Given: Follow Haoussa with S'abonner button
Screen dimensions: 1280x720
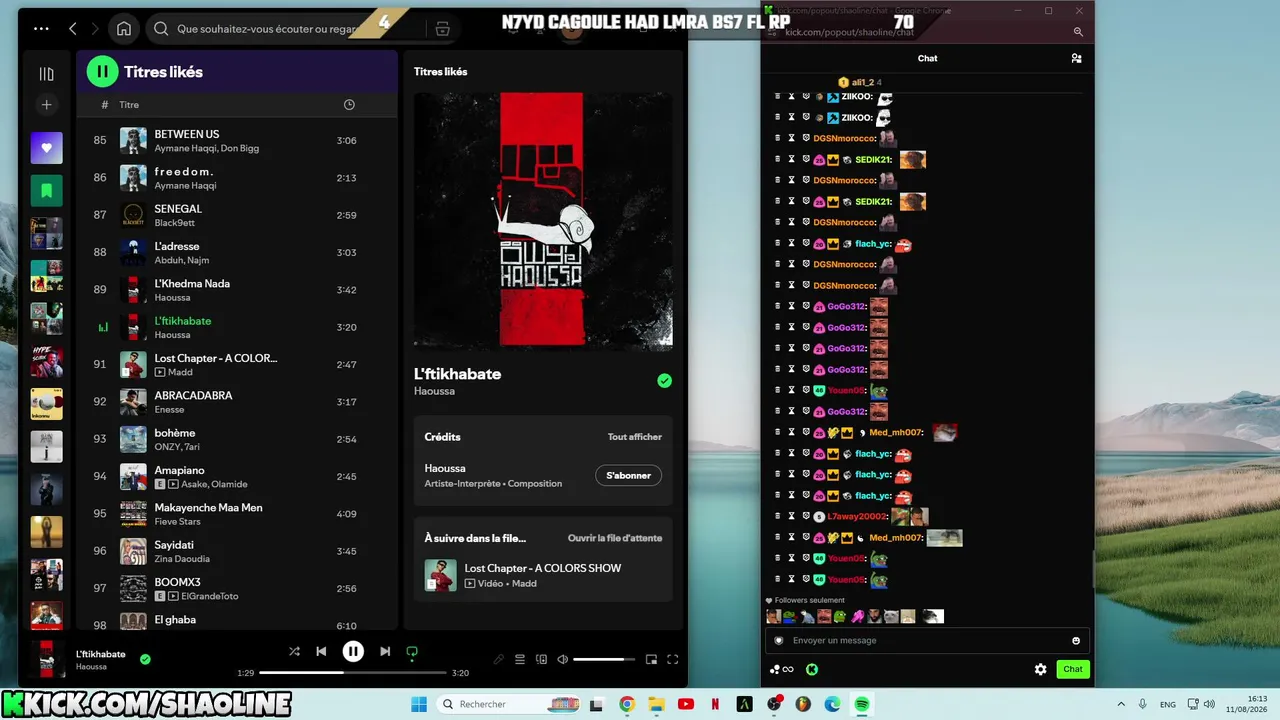Looking at the screenshot, I should (628, 476).
